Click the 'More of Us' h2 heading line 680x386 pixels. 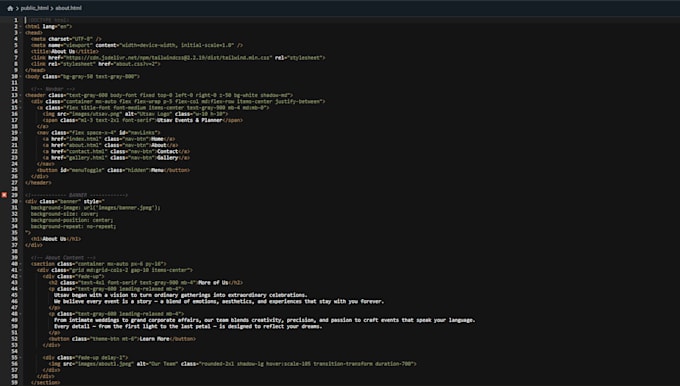146,282
